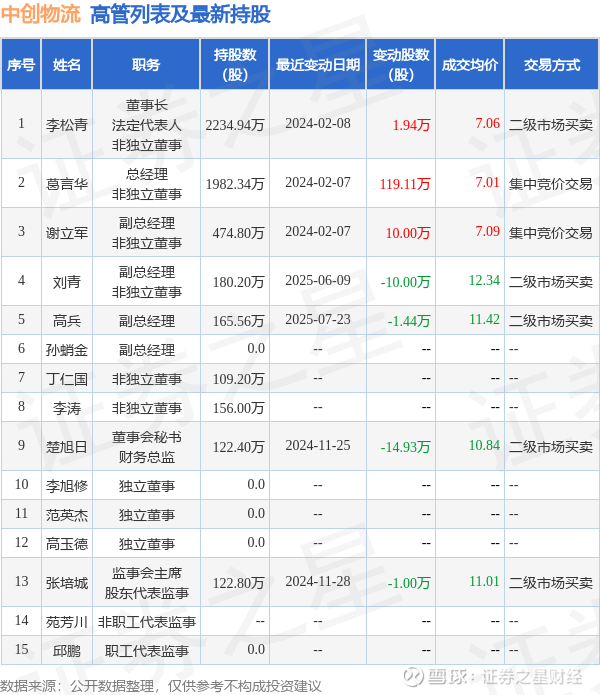
Task: Select the 变动股数(股) column header
Action: point(401,65)
